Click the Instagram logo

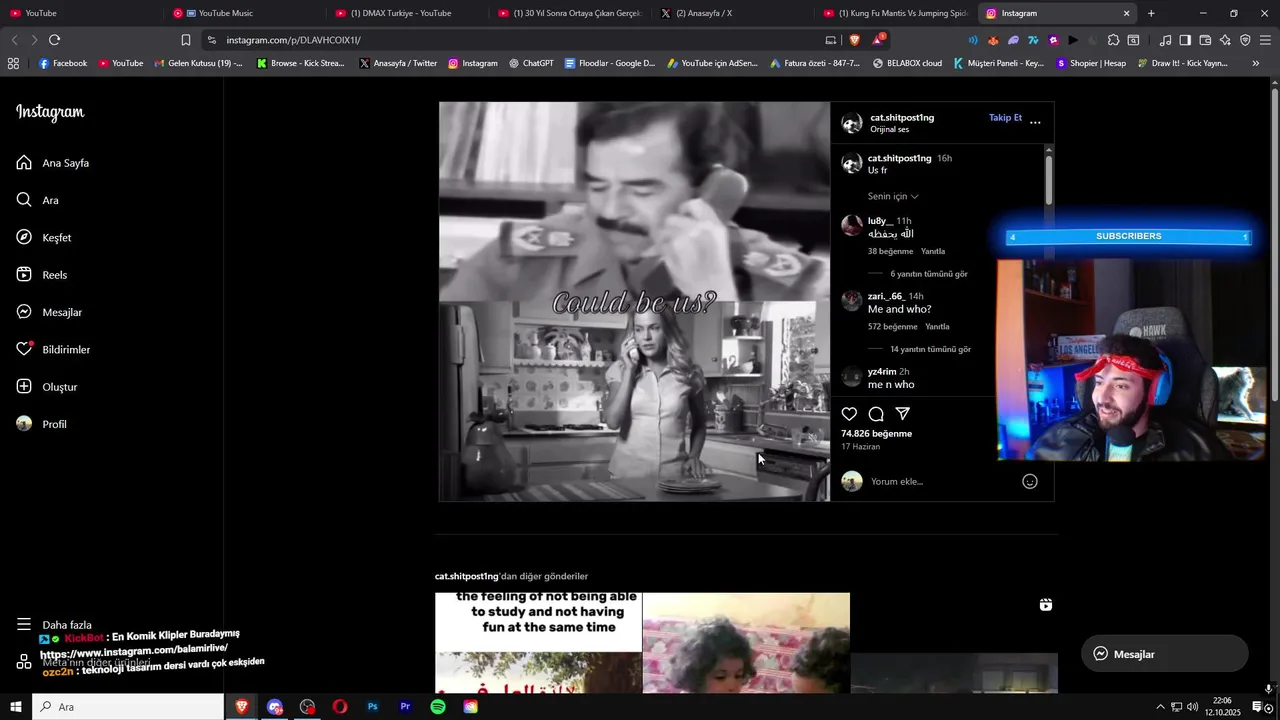(50, 112)
